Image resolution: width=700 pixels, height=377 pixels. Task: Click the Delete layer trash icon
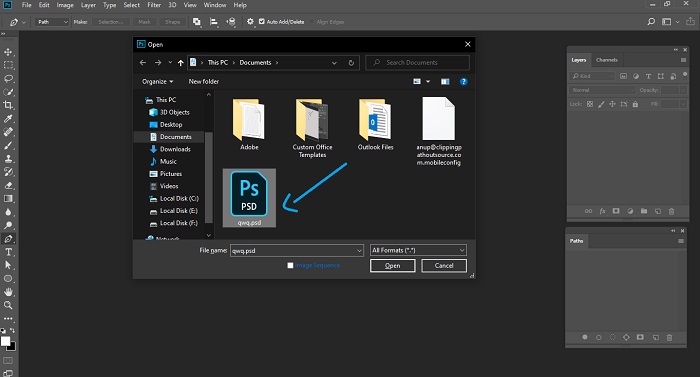coord(671,211)
